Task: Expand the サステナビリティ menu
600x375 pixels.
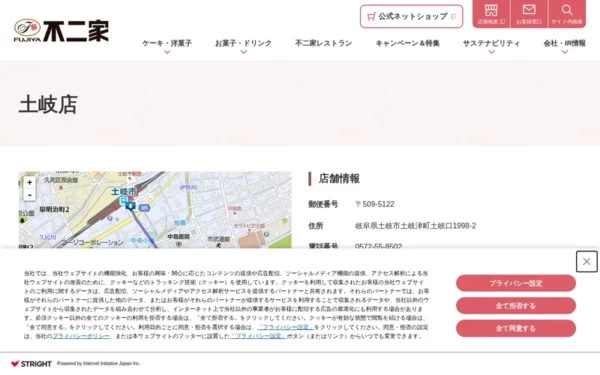Action: click(x=491, y=46)
